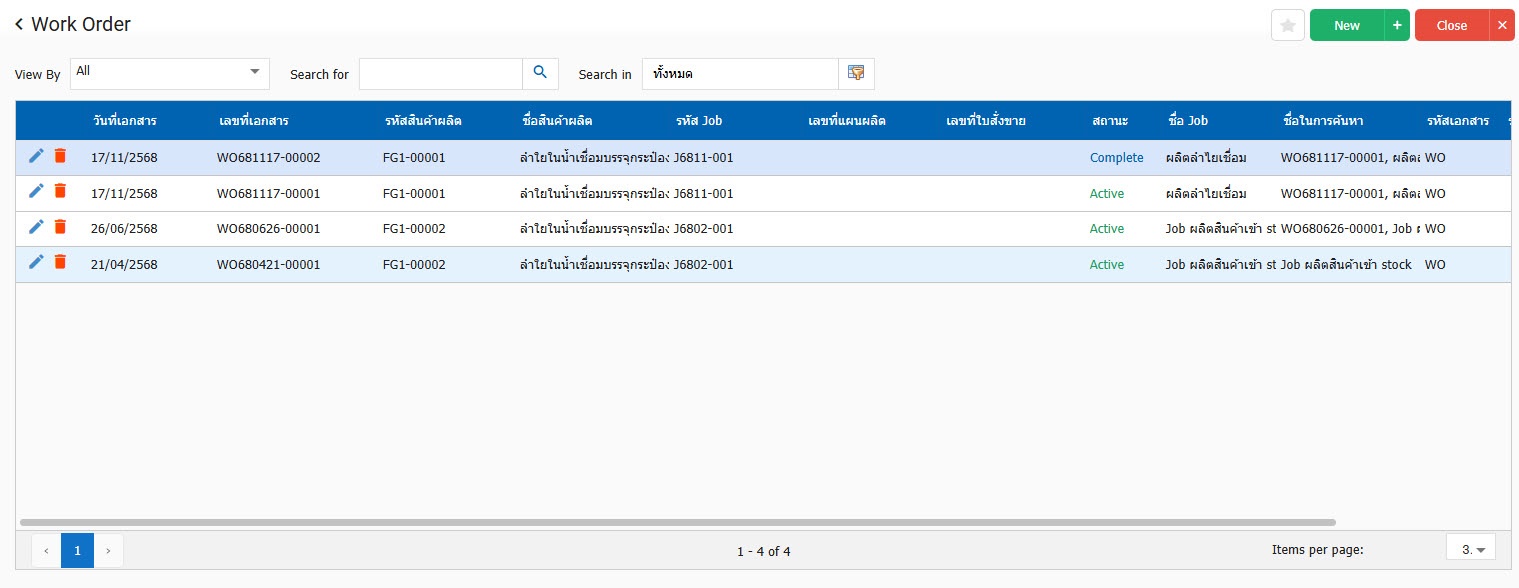Edit work order WO681117-00001 with pencil icon
The width and height of the screenshot is (1519, 588).
(36, 192)
